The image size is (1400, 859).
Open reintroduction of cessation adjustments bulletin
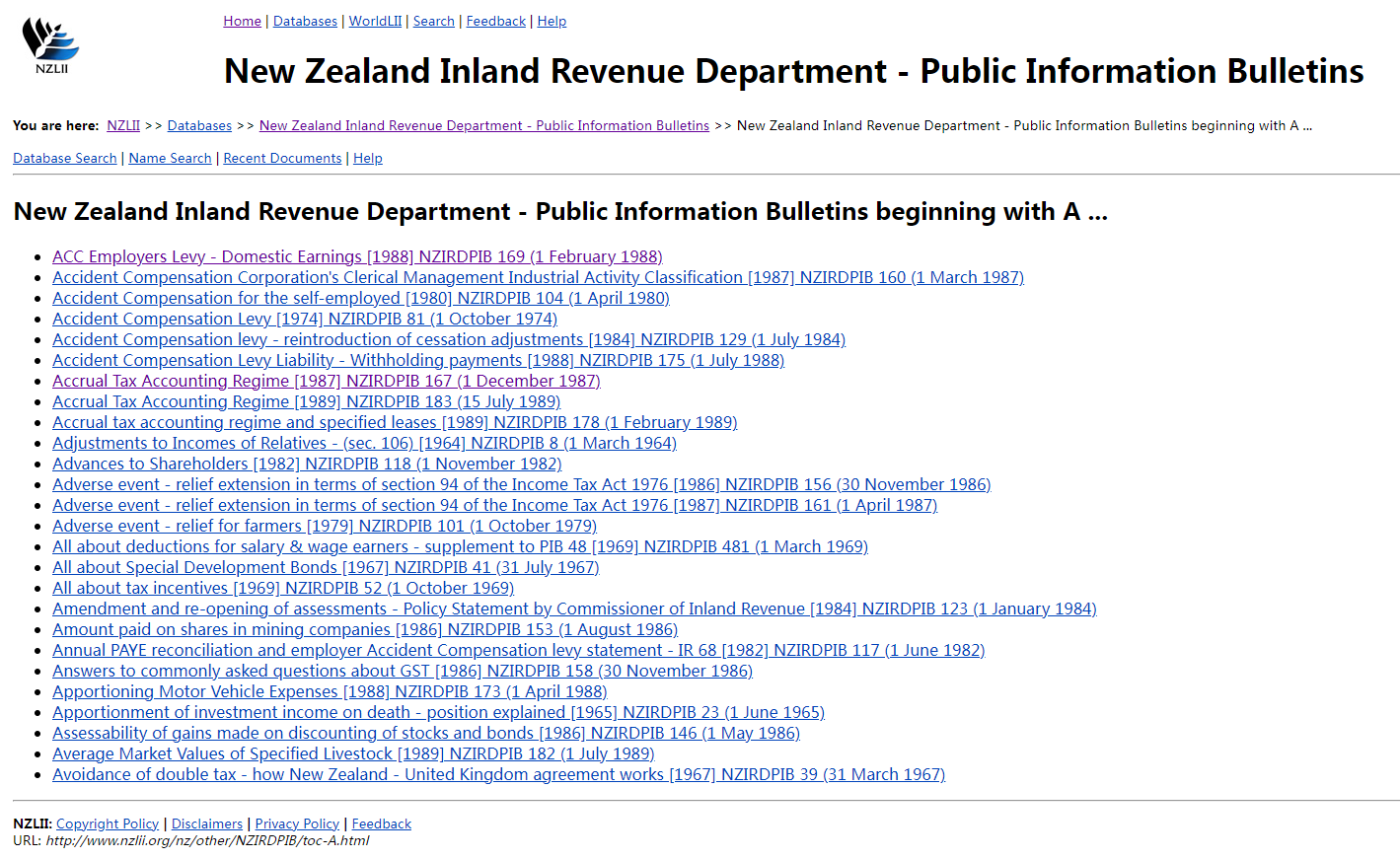[449, 339]
